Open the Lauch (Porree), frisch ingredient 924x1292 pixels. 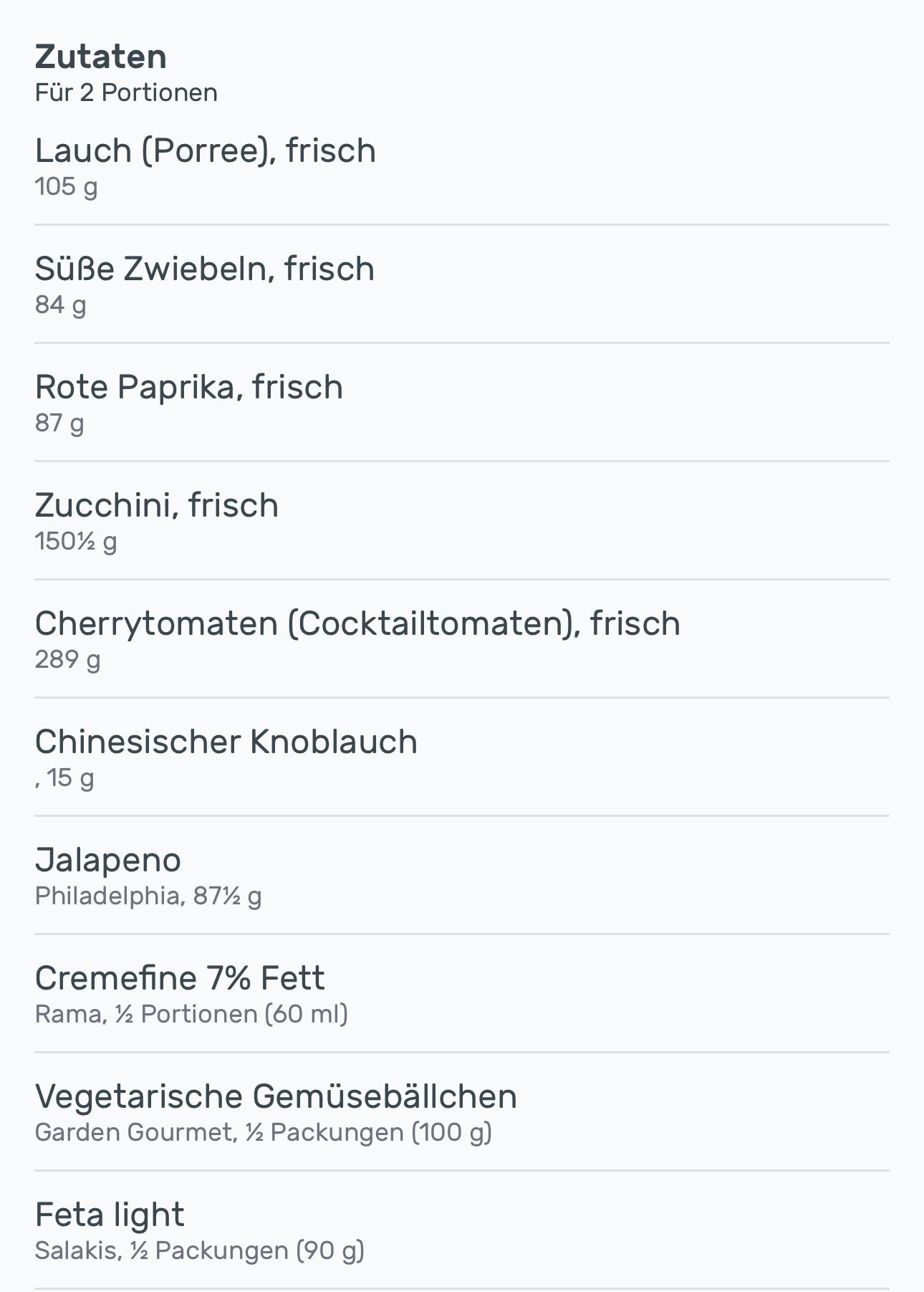tap(205, 150)
